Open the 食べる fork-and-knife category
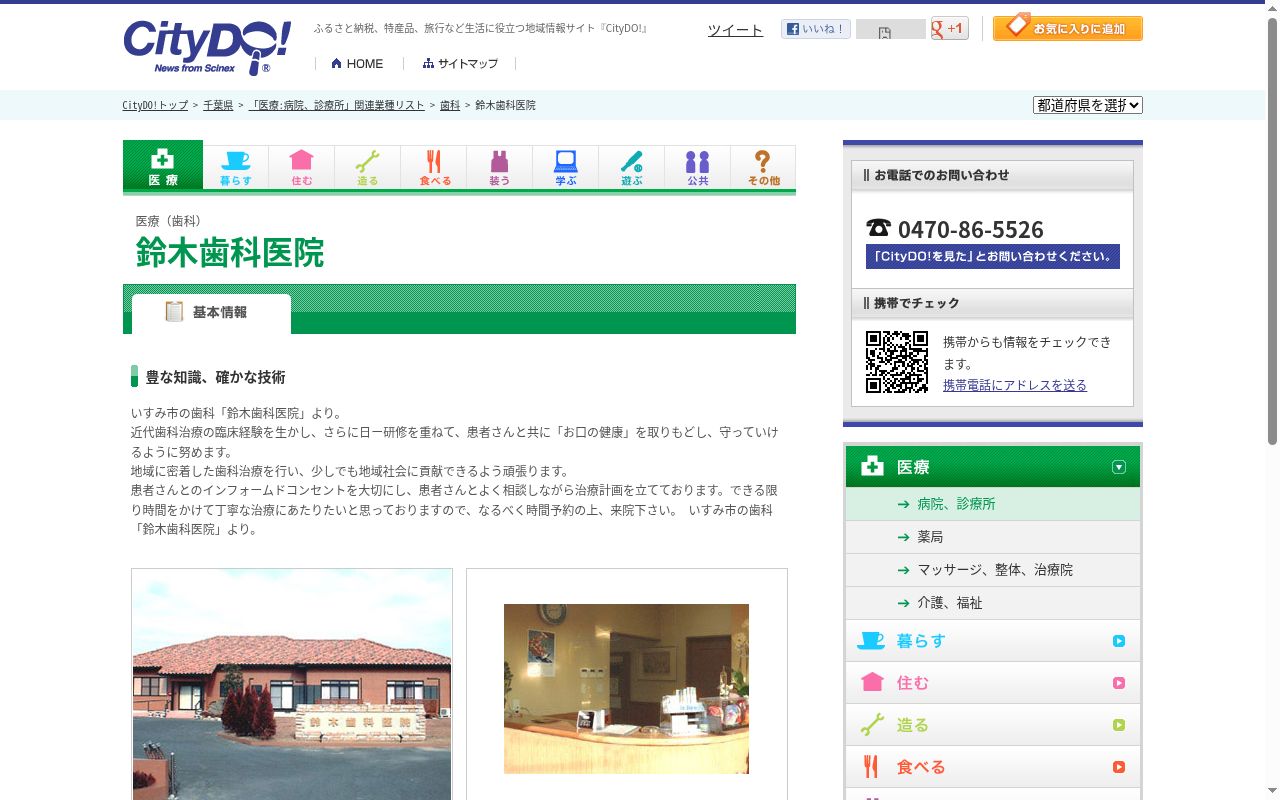Image resolution: width=1280 pixels, height=800 pixels. 434,167
